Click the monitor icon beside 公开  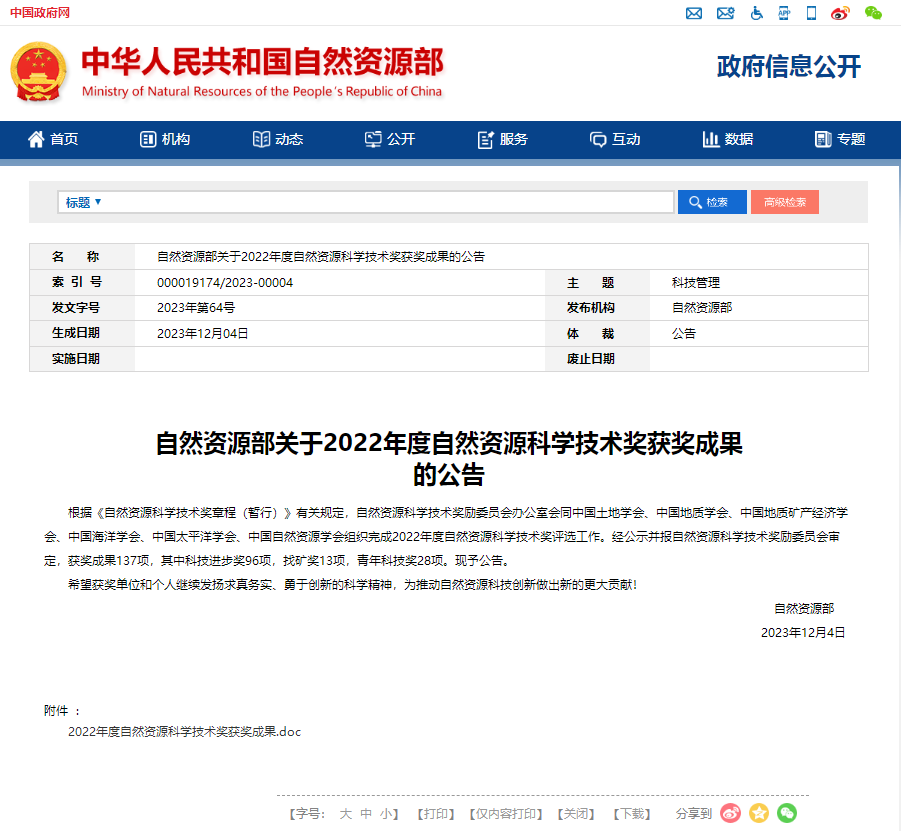click(x=373, y=139)
